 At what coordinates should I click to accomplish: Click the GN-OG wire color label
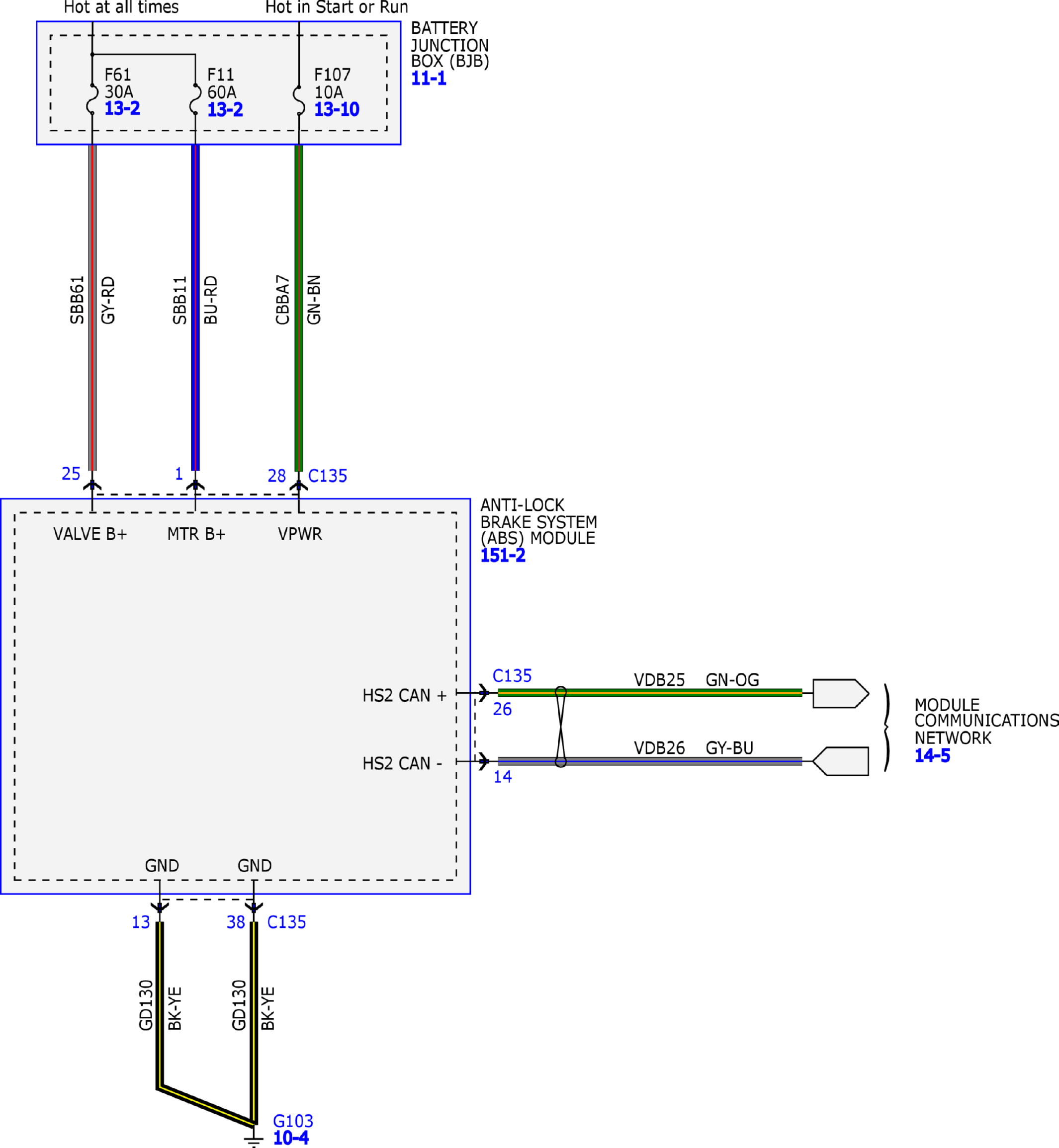coord(732,680)
